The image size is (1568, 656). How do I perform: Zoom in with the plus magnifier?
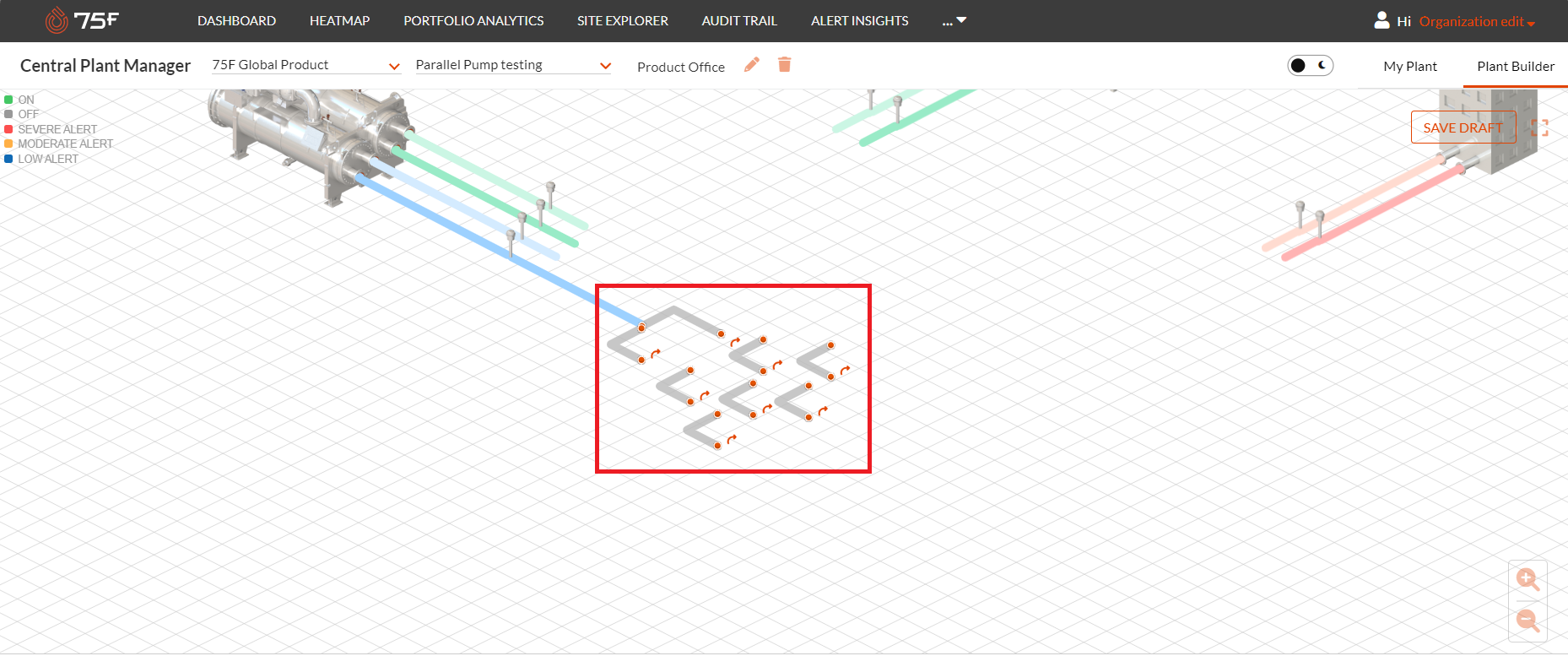point(1527,579)
